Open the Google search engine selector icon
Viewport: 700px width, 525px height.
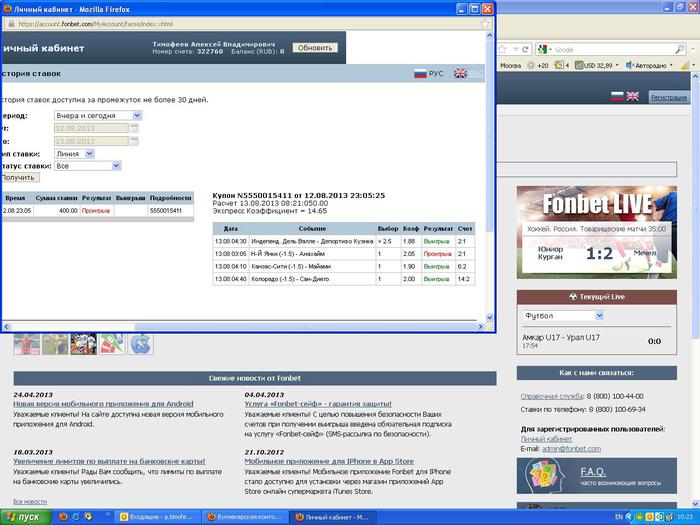[x=545, y=49]
